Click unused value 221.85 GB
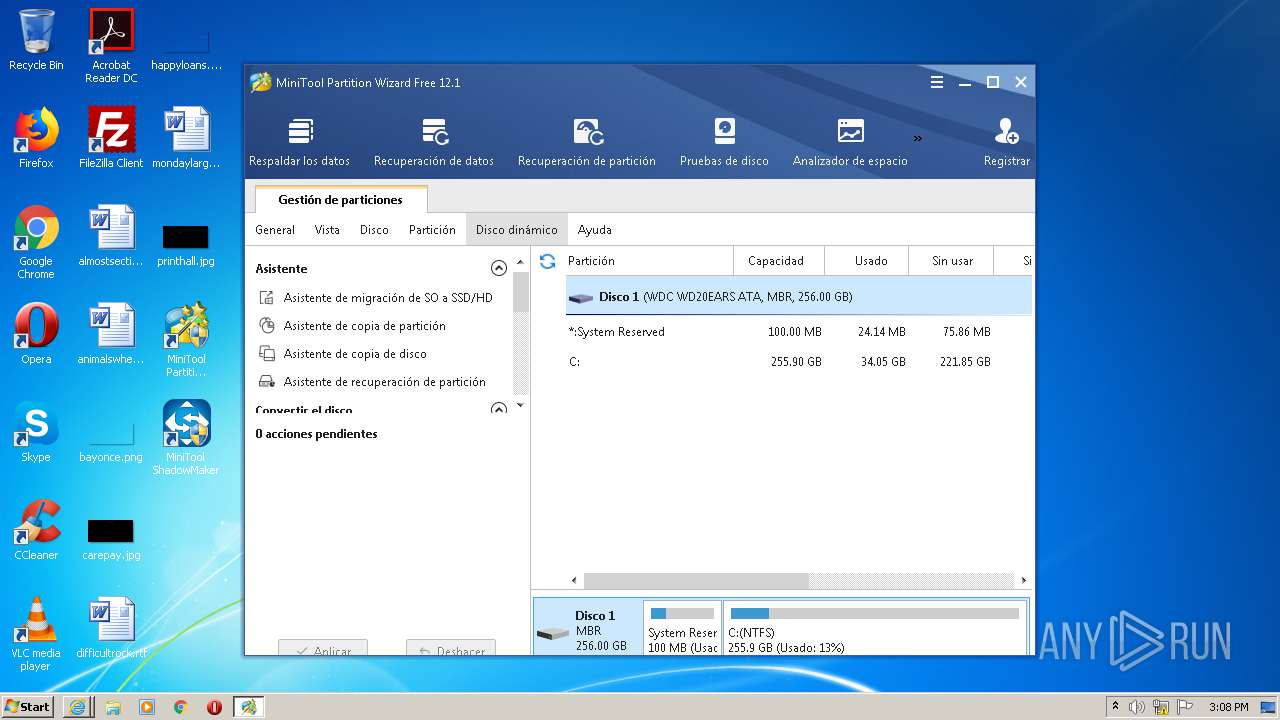1280x720 pixels. click(964, 362)
